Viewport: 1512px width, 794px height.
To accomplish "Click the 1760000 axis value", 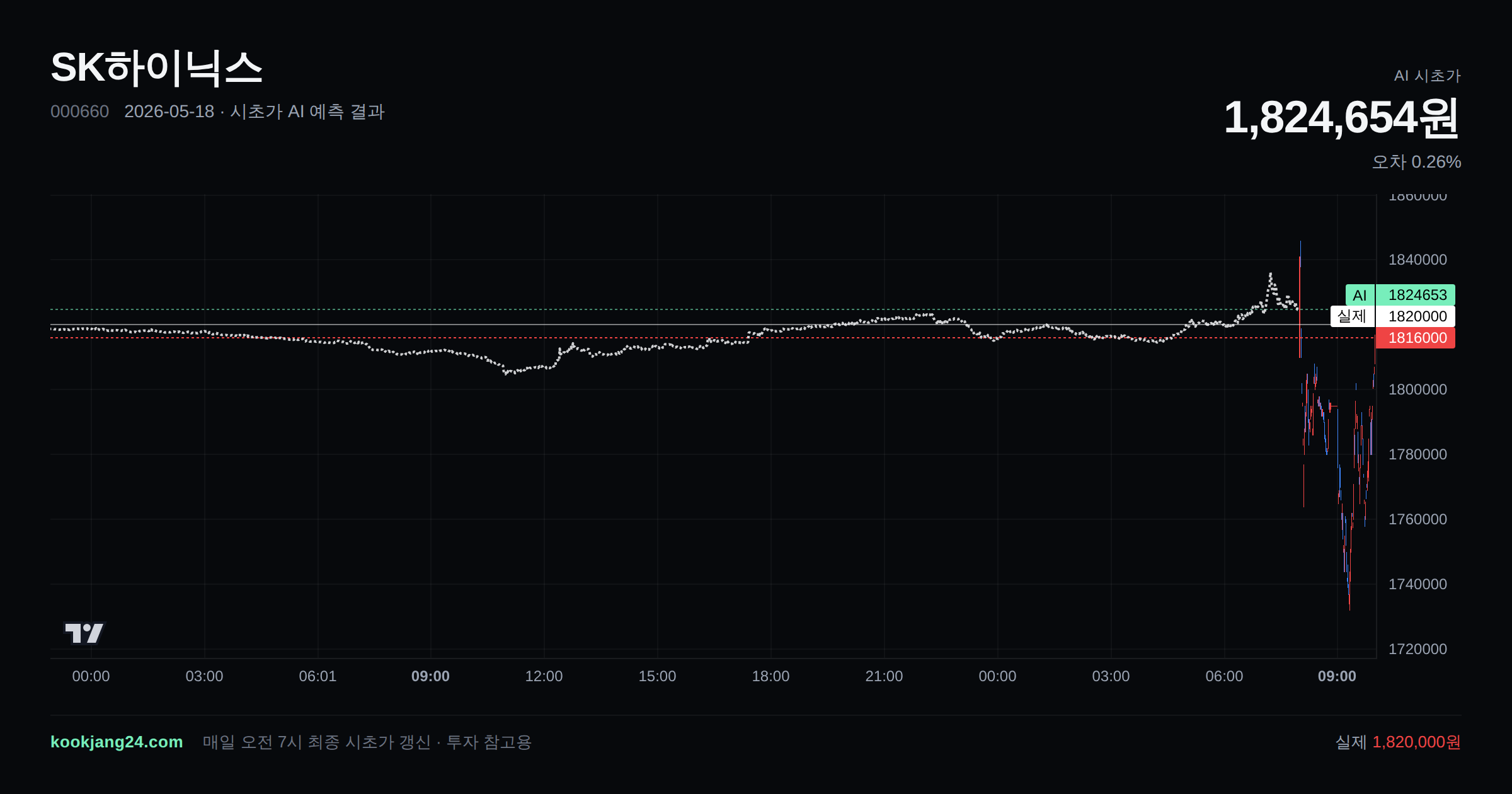I will 1417,519.
